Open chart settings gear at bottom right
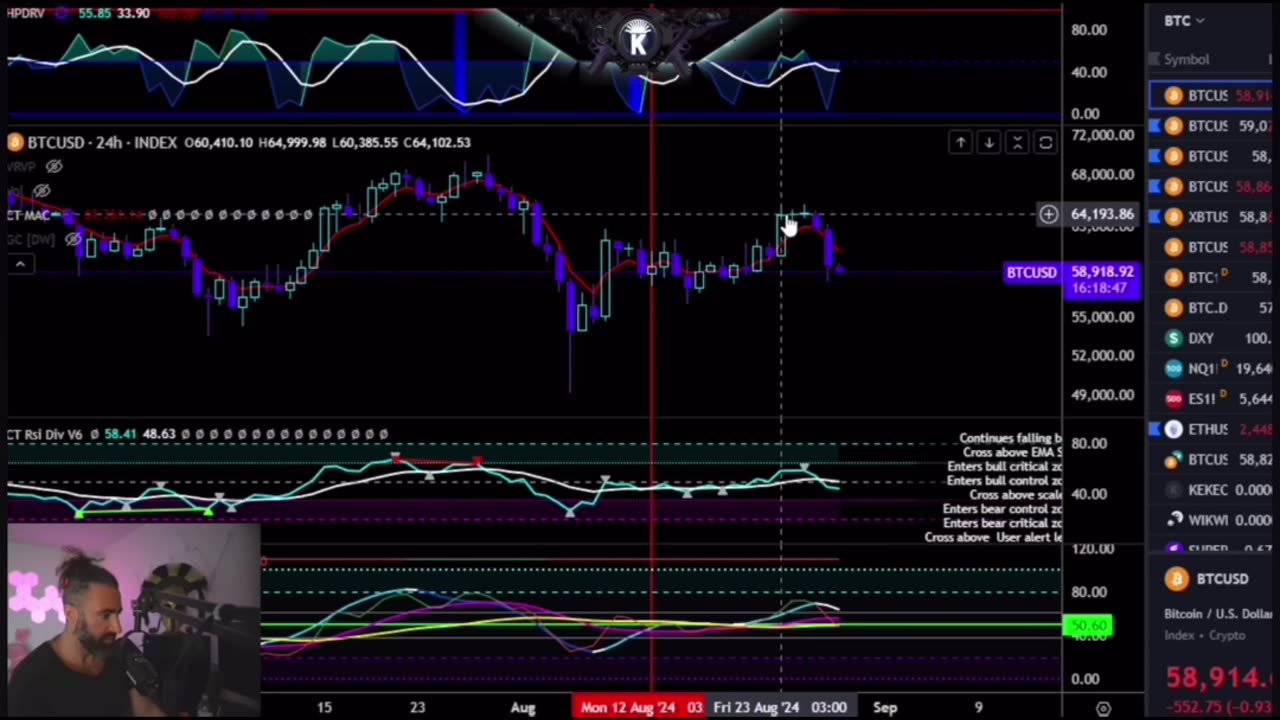The image size is (1280, 720). tap(1103, 708)
